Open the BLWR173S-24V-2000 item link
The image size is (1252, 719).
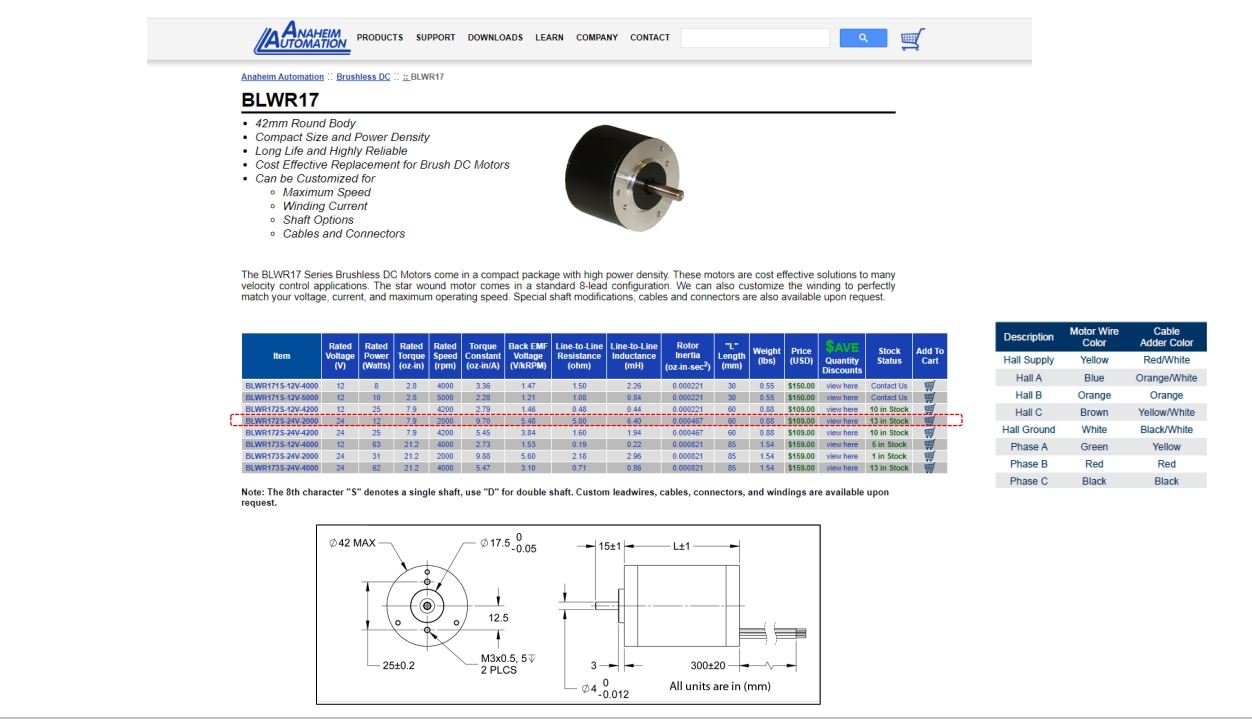(x=282, y=456)
